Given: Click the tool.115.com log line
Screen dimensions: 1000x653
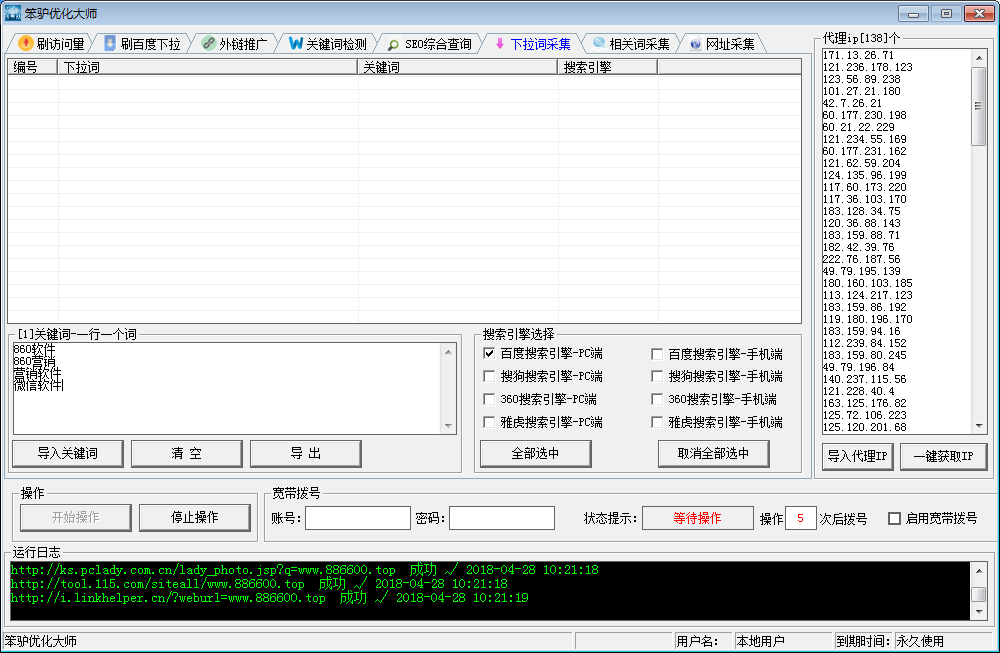Looking at the screenshot, I should tap(260, 583).
